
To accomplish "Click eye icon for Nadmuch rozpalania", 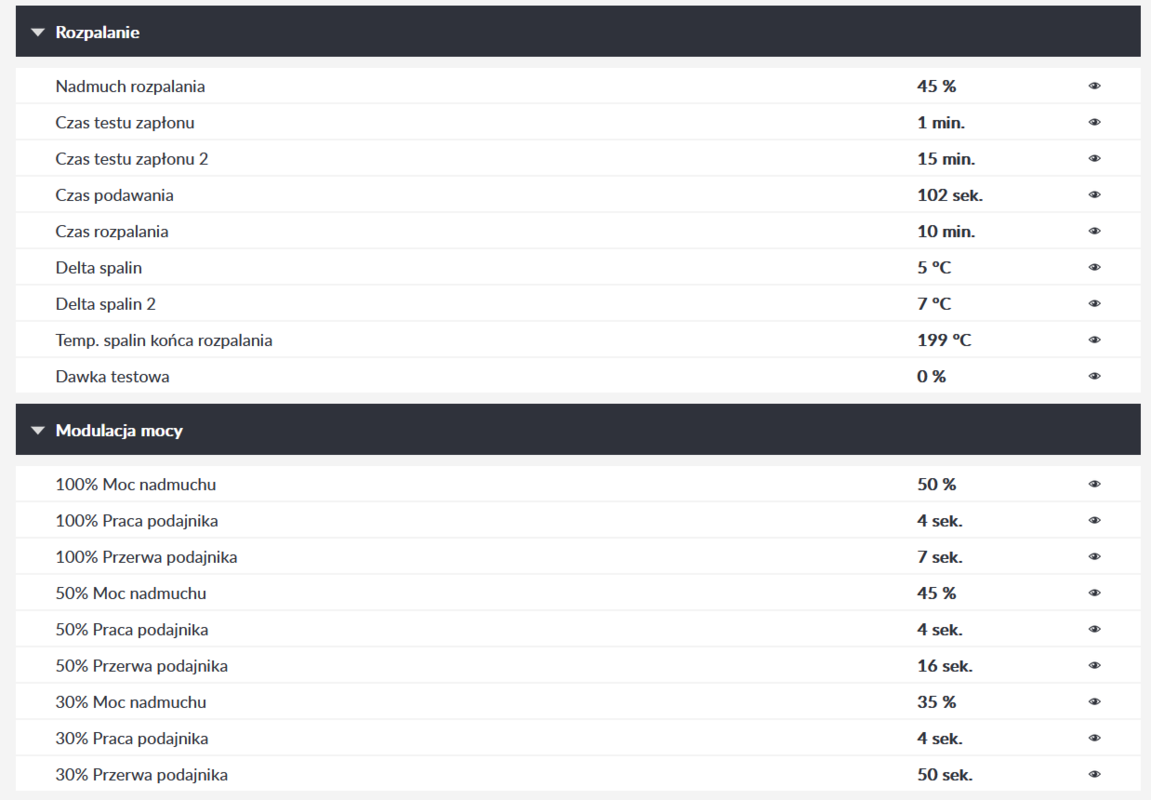I will click(x=1094, y=86).
